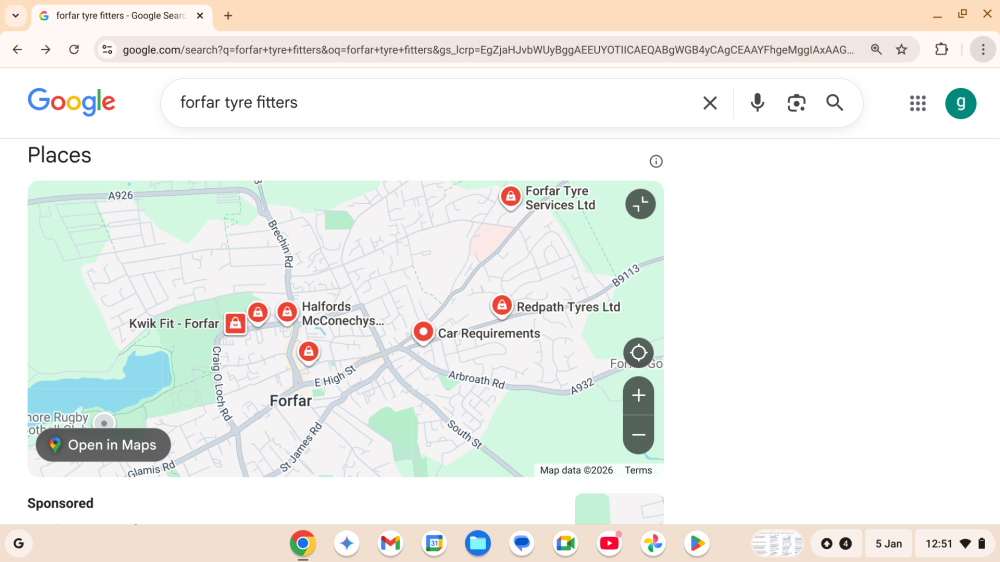Submit search with magnifier icon

pyautogui.click(x=834, y=103)
